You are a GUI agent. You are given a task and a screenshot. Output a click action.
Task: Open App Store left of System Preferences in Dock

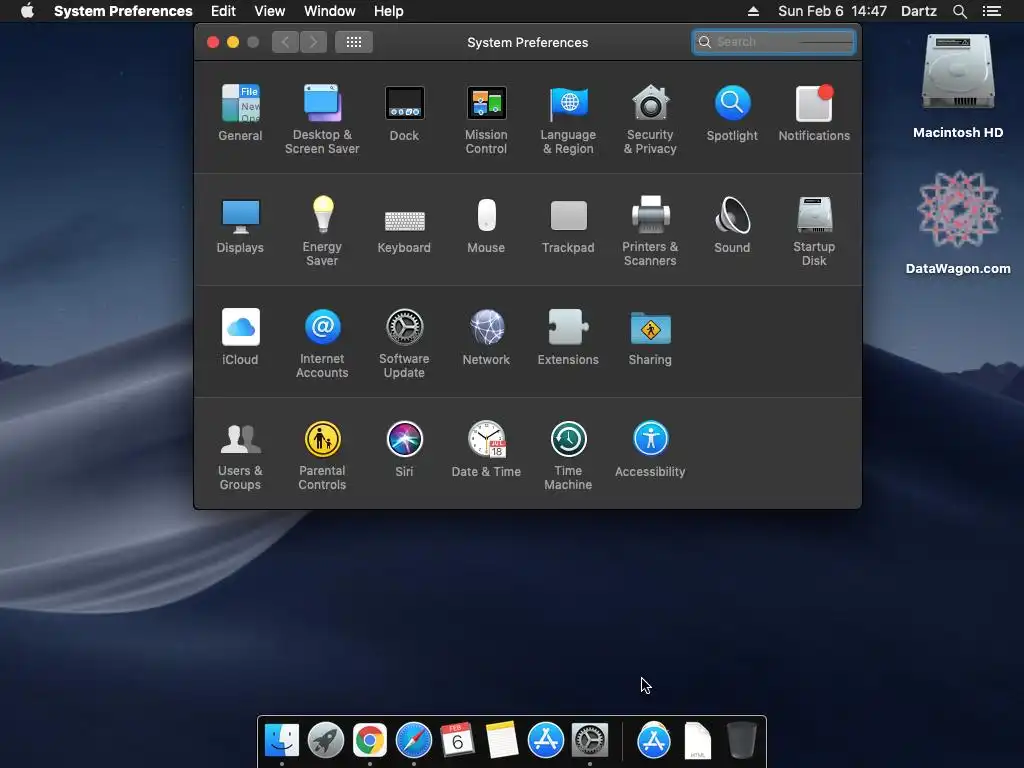click(545, 740)
